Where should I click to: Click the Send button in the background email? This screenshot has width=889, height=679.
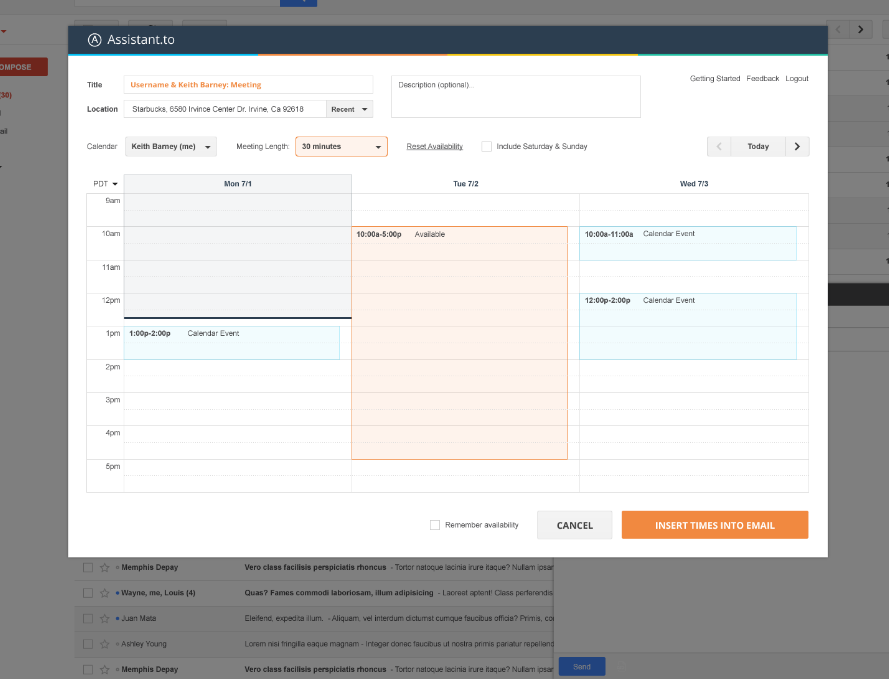point(582,667)
